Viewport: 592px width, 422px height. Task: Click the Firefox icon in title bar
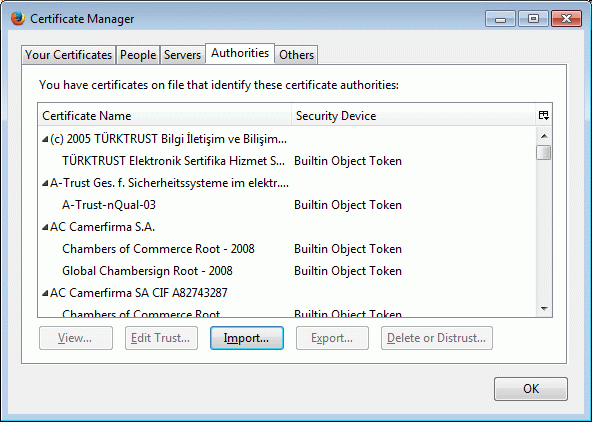click(x=17, y=18)
